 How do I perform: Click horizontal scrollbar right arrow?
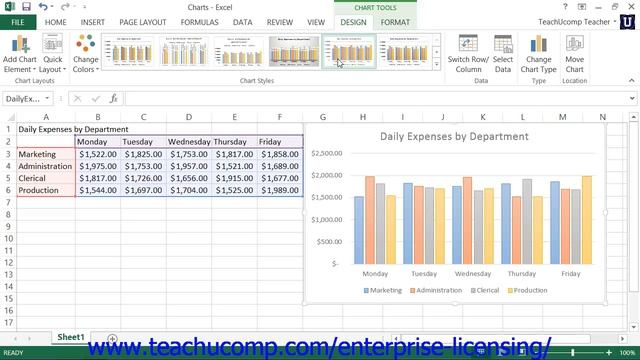pos(622,339)
